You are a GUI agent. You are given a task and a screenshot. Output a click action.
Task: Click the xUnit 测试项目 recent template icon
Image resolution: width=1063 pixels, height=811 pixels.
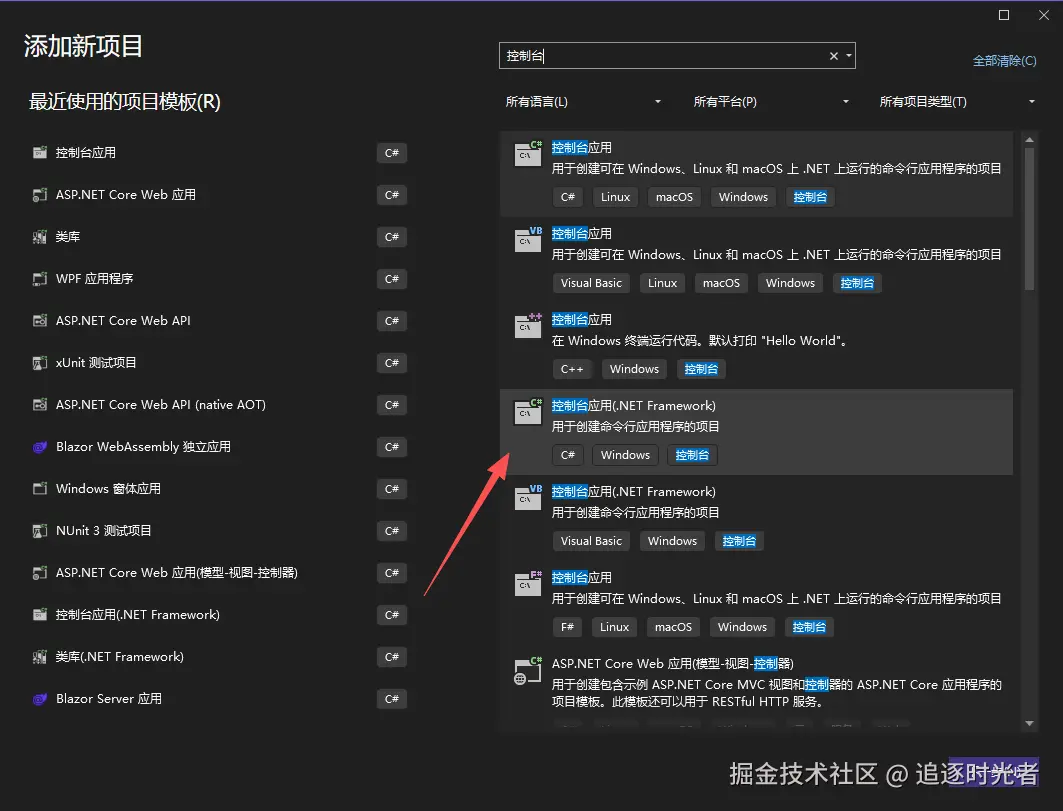(40, 363)
